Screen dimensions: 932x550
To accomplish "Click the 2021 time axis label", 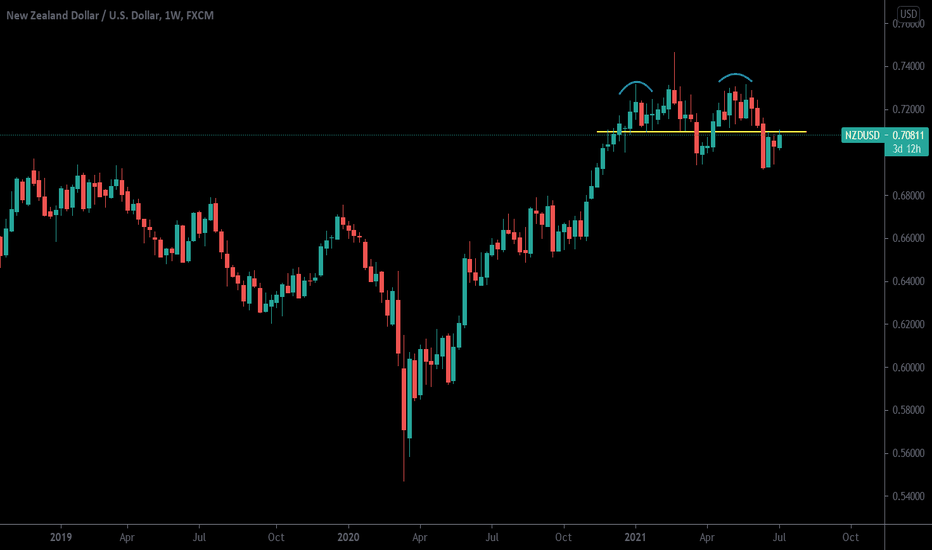I will click(x=635, y=538).
